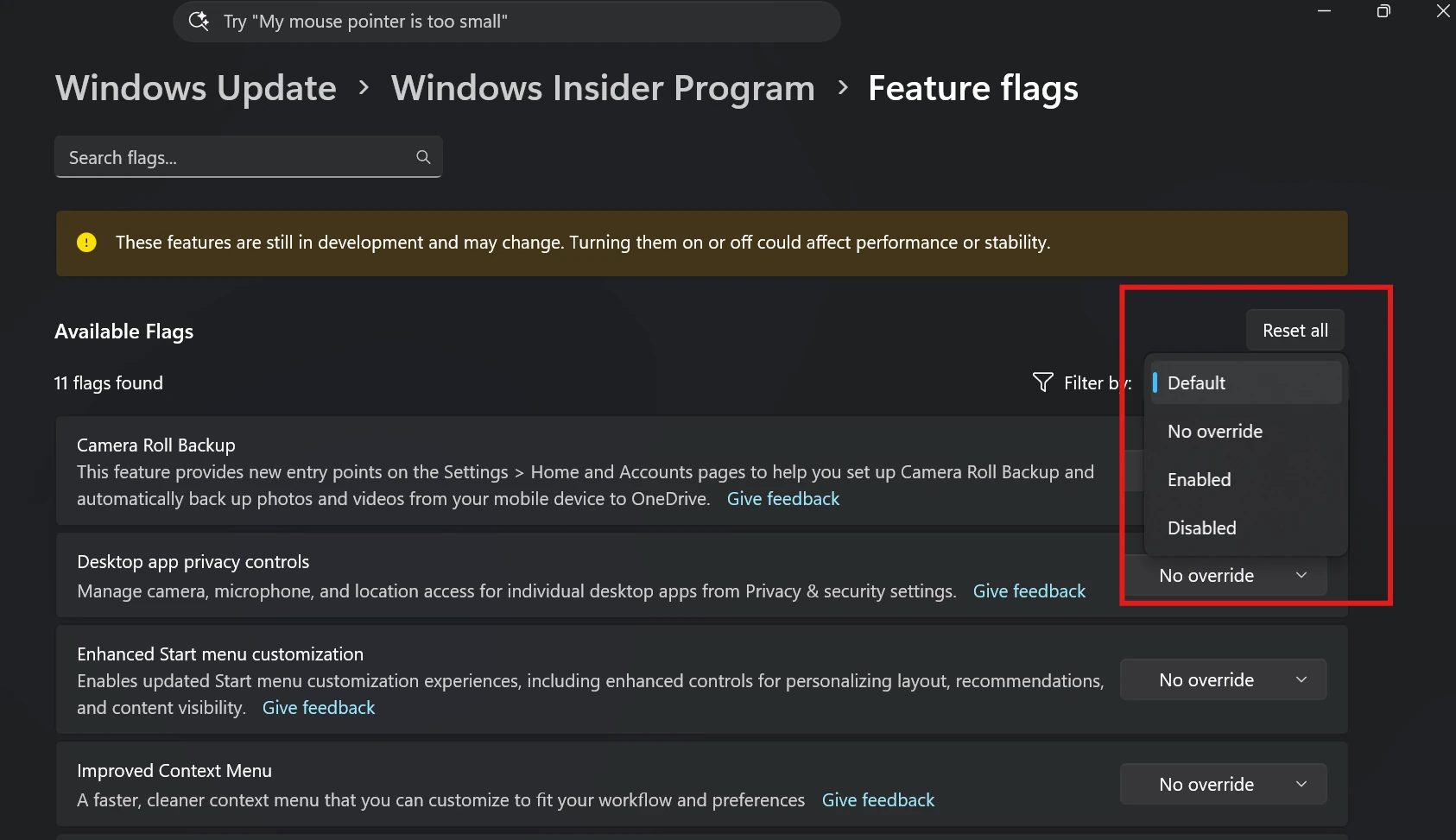Open the Improved Context Menu override dropdown
This screenshot has width=1456, height=840.
point(1224,785)
